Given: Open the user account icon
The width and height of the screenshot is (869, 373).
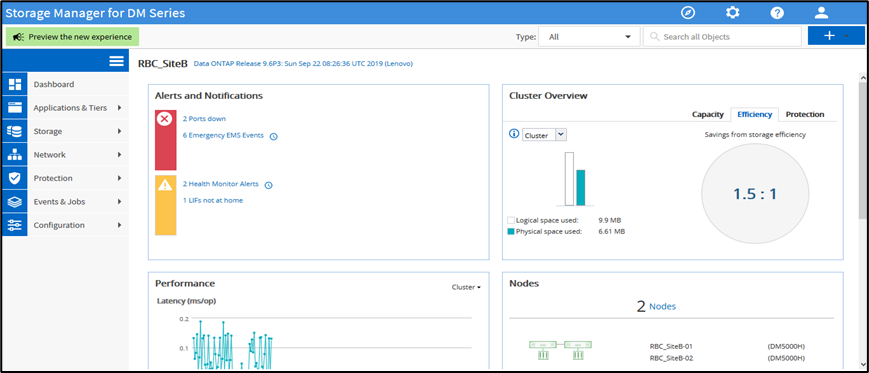Looking at the screenshot, I should (x=821, y=13).
